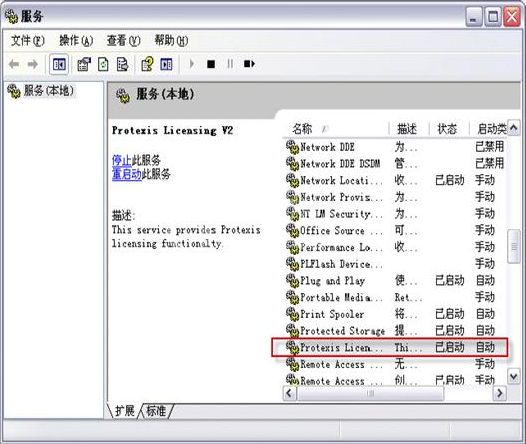Screen dimensions: 526x444
Task: Select the Portable Media... service
Action: [396, 297]
